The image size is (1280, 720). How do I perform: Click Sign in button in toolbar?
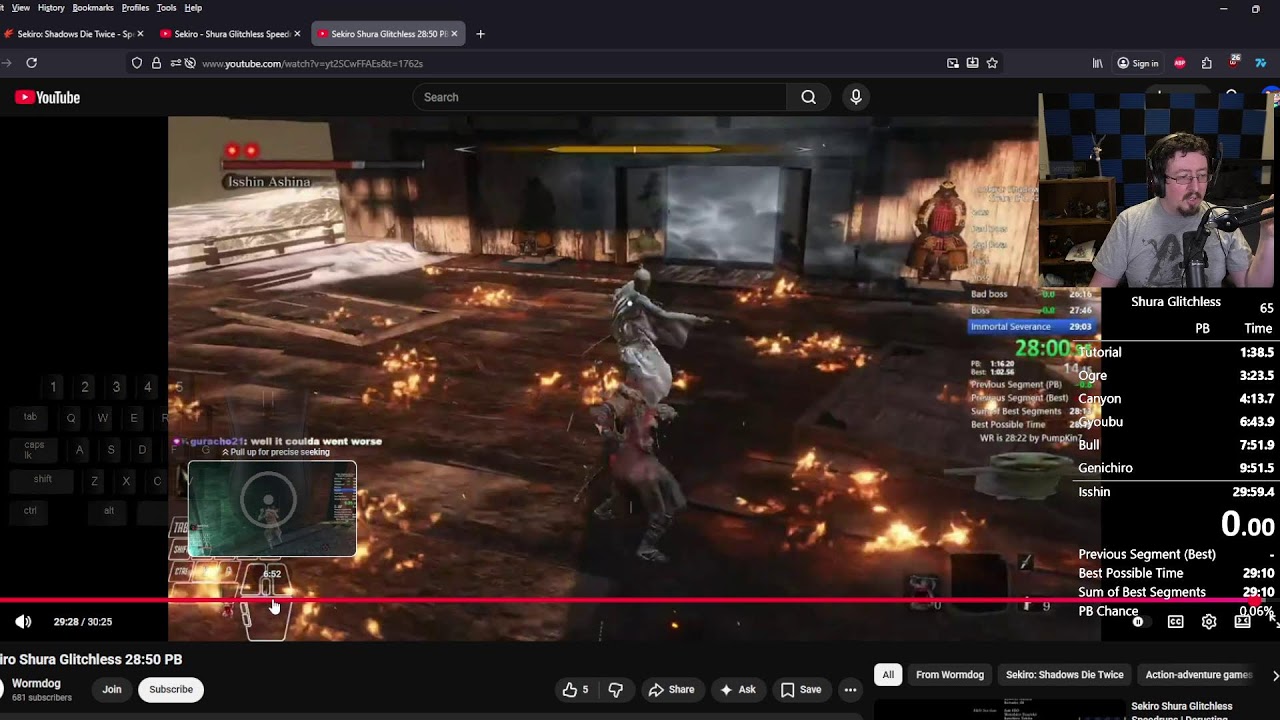click(x=1138, y=63)
